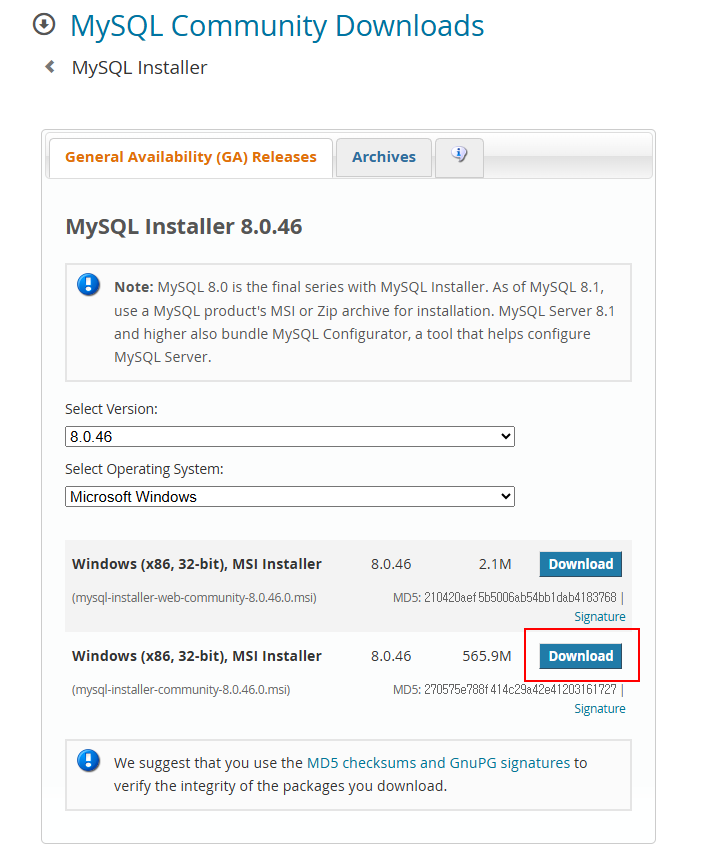Switch to General Availability (GA) Releases tab
The height and width of the screenshot is (867, 722).
[191, 158]
